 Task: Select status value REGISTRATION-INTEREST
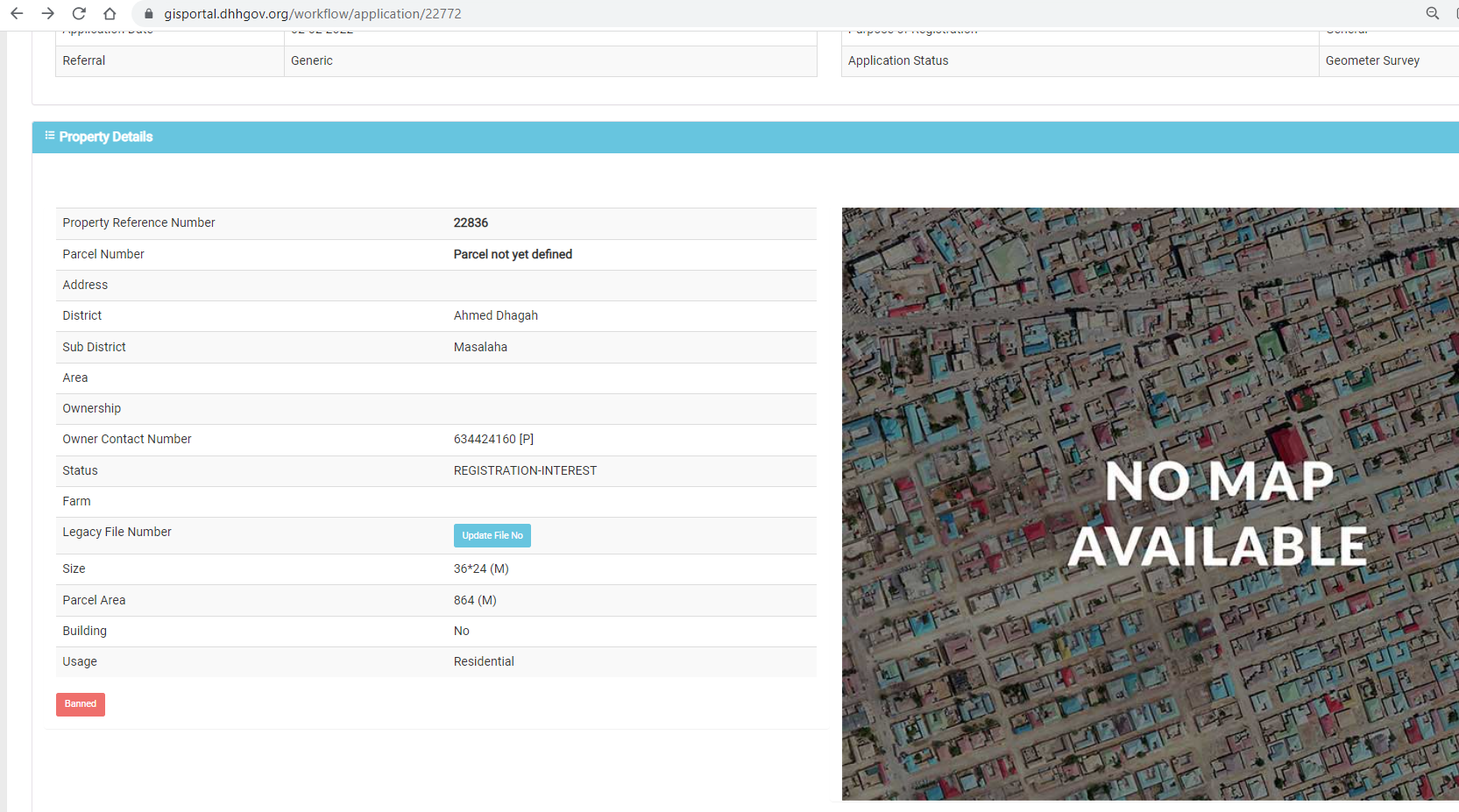(525, 470)
